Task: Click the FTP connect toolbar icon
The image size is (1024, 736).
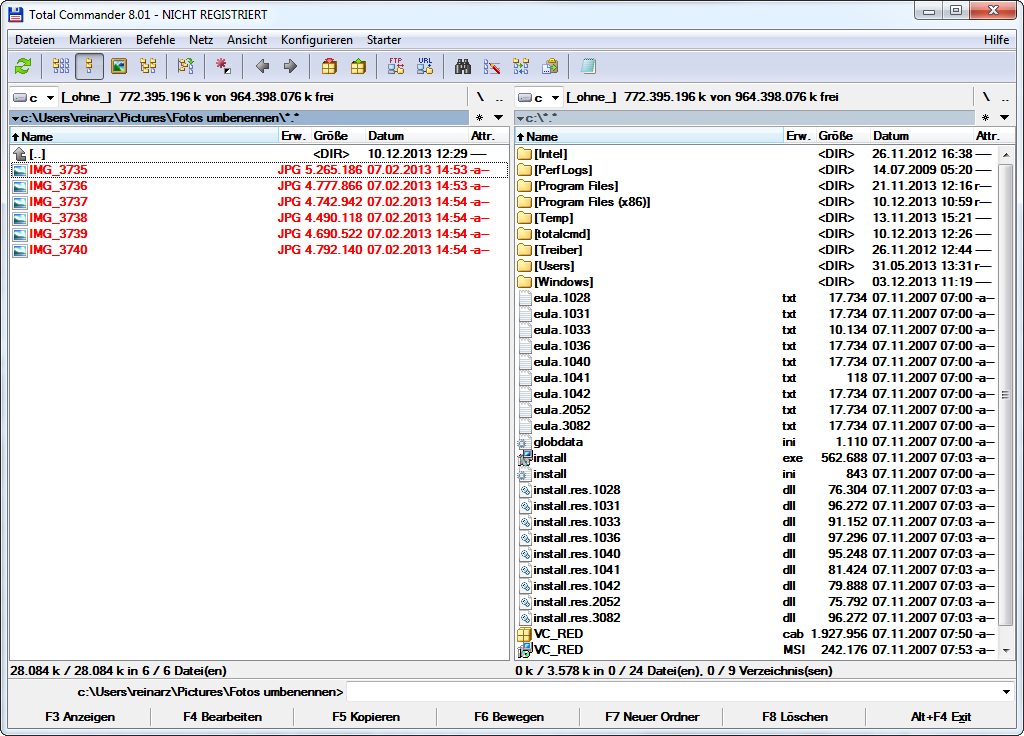Action: (x=396, y=67)
